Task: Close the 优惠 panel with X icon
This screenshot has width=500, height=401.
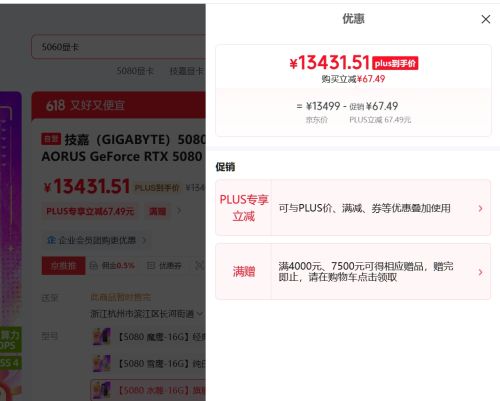Action: pos(486,19)
